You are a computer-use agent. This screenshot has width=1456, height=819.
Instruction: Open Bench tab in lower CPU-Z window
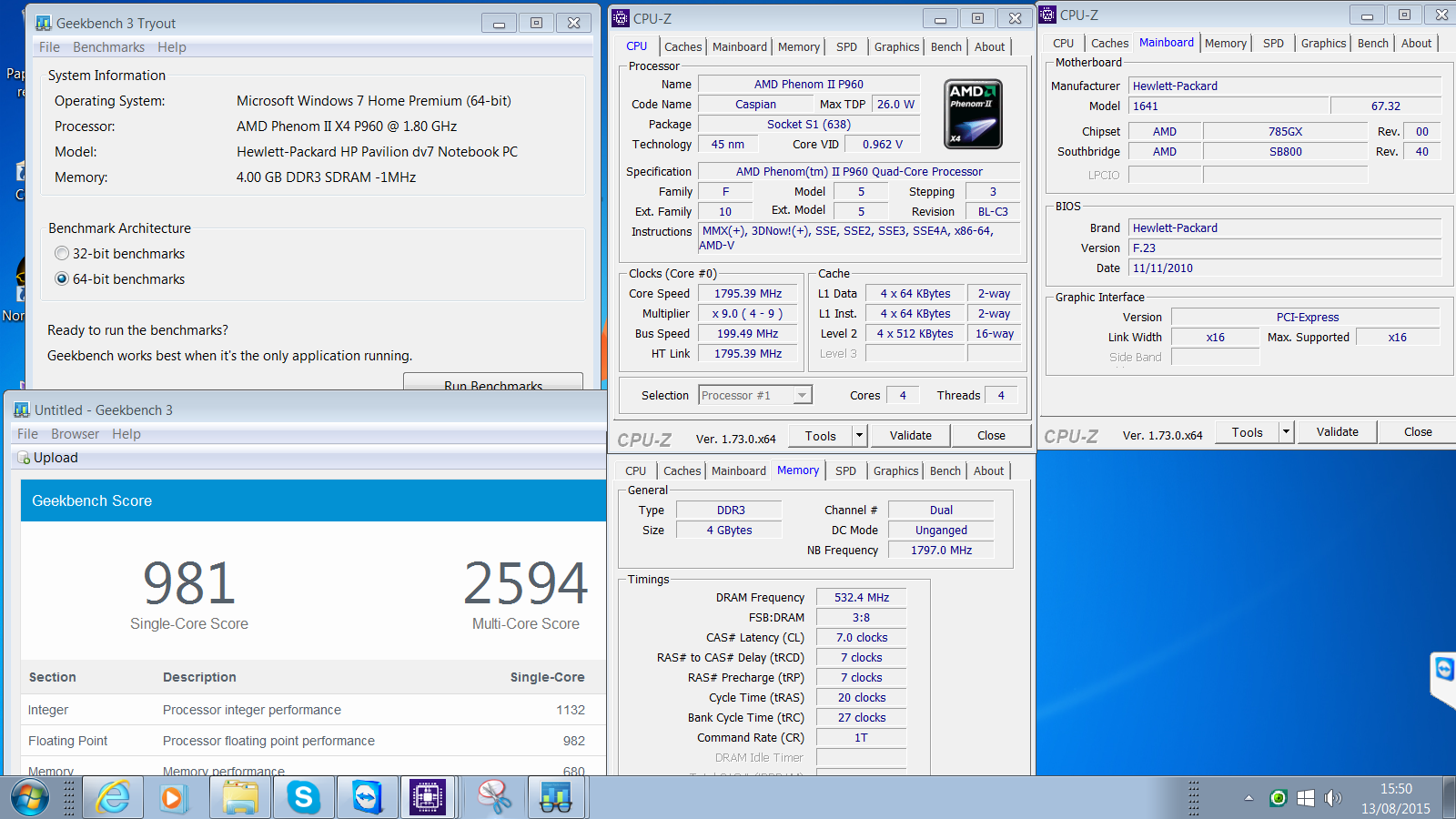click(x=945, y=470)
